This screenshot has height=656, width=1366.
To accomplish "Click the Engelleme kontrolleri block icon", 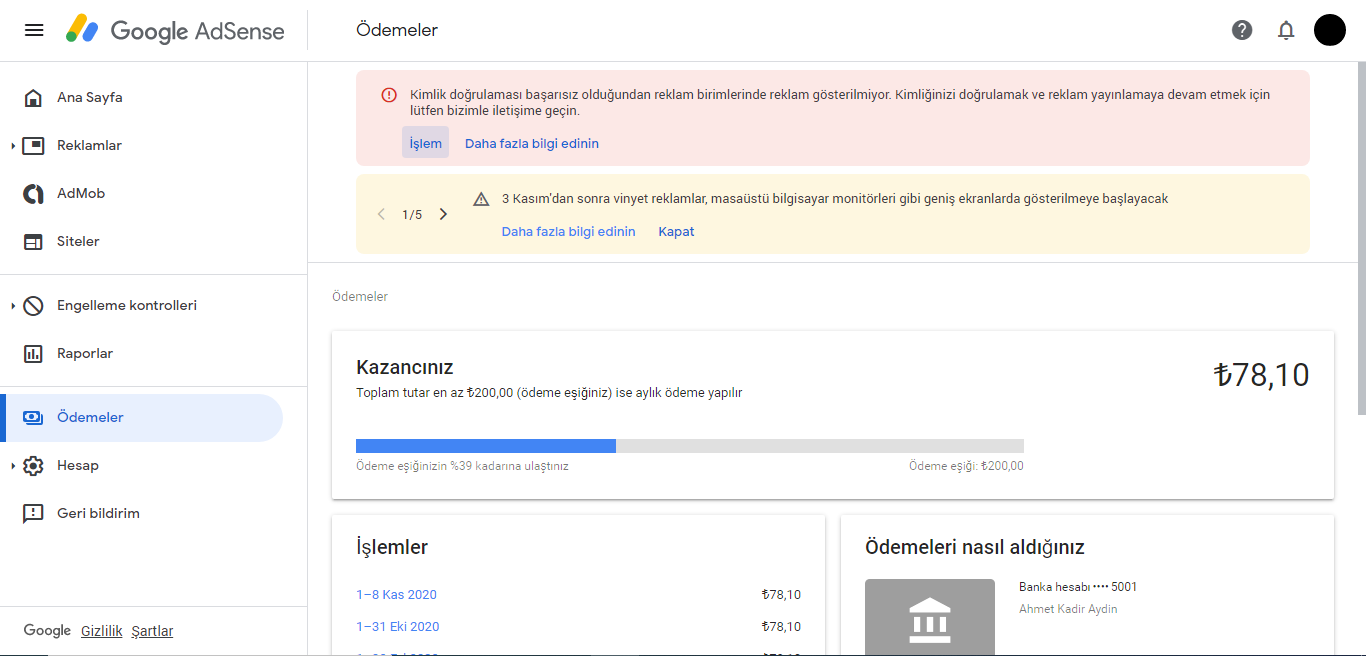I will (x=33, y=305).
